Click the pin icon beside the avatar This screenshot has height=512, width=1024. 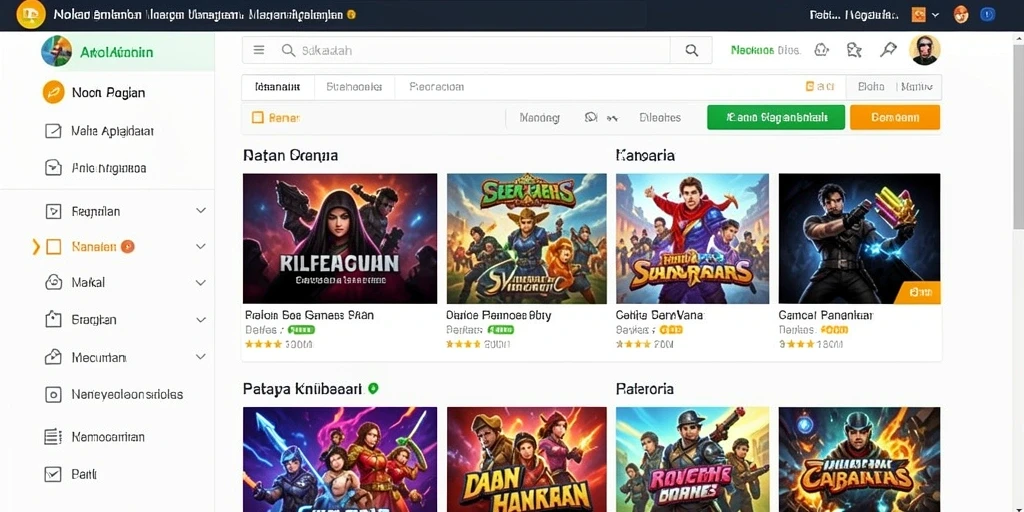tap(888, 50)
